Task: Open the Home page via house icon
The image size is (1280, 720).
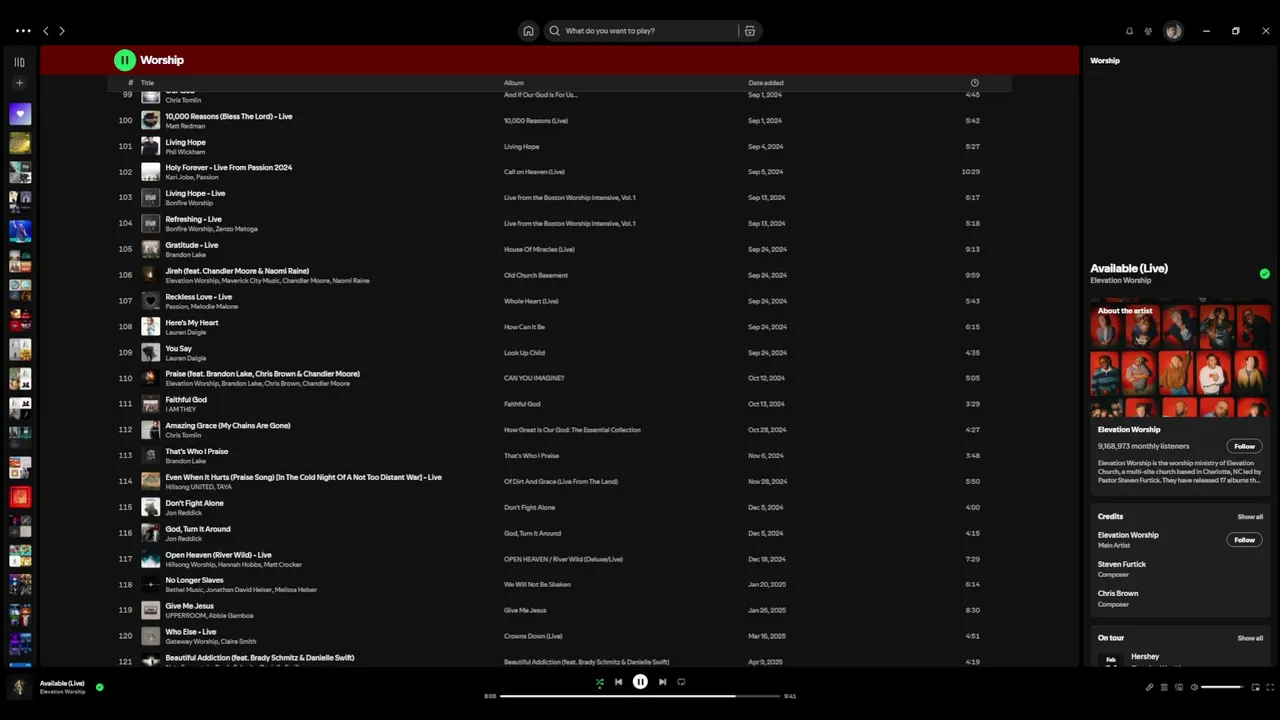Action: tap(528, 31)
